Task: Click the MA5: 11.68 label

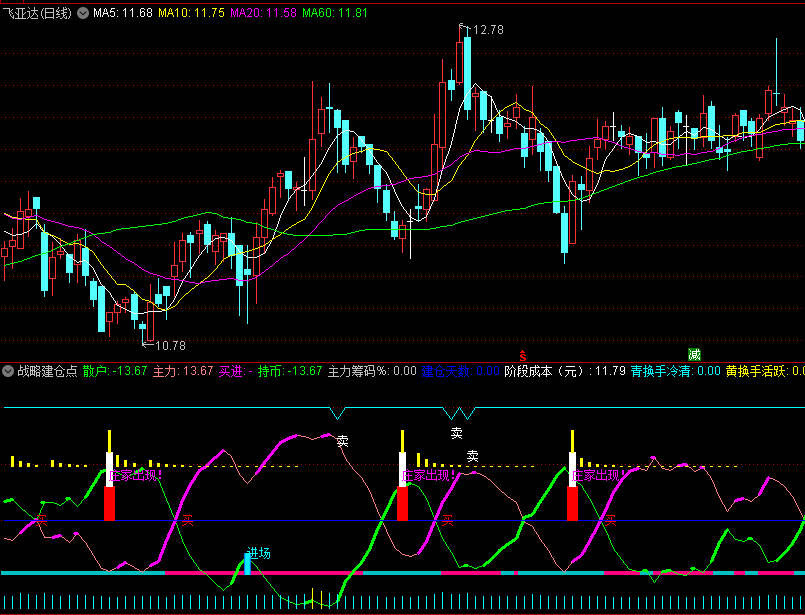Action: 123,13
